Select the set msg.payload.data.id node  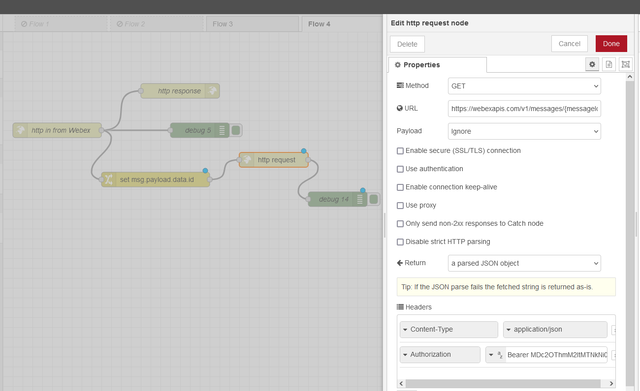coord(156,179)
